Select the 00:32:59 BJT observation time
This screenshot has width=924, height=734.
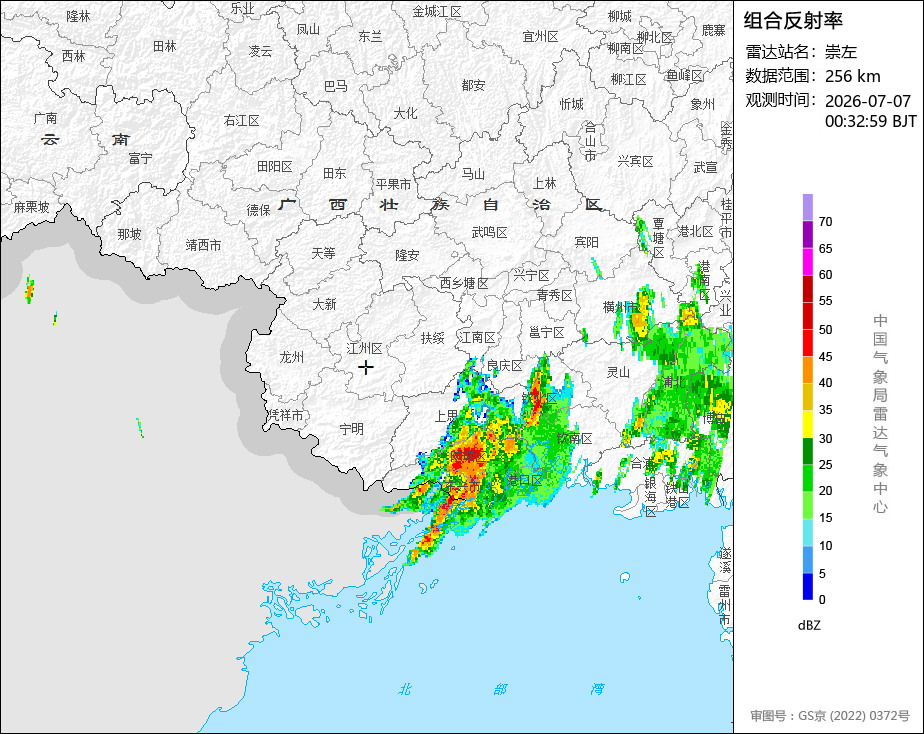(870, 121)
